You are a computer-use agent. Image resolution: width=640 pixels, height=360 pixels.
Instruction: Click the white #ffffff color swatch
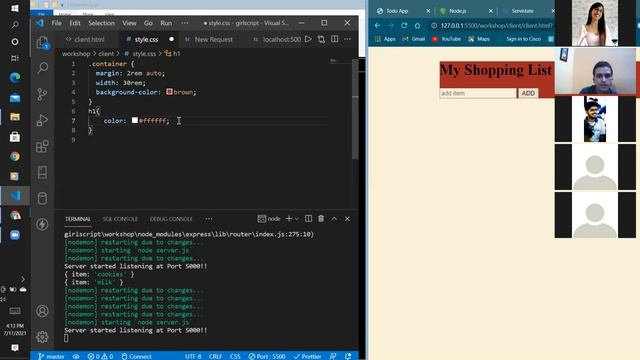tap(135, 120)
